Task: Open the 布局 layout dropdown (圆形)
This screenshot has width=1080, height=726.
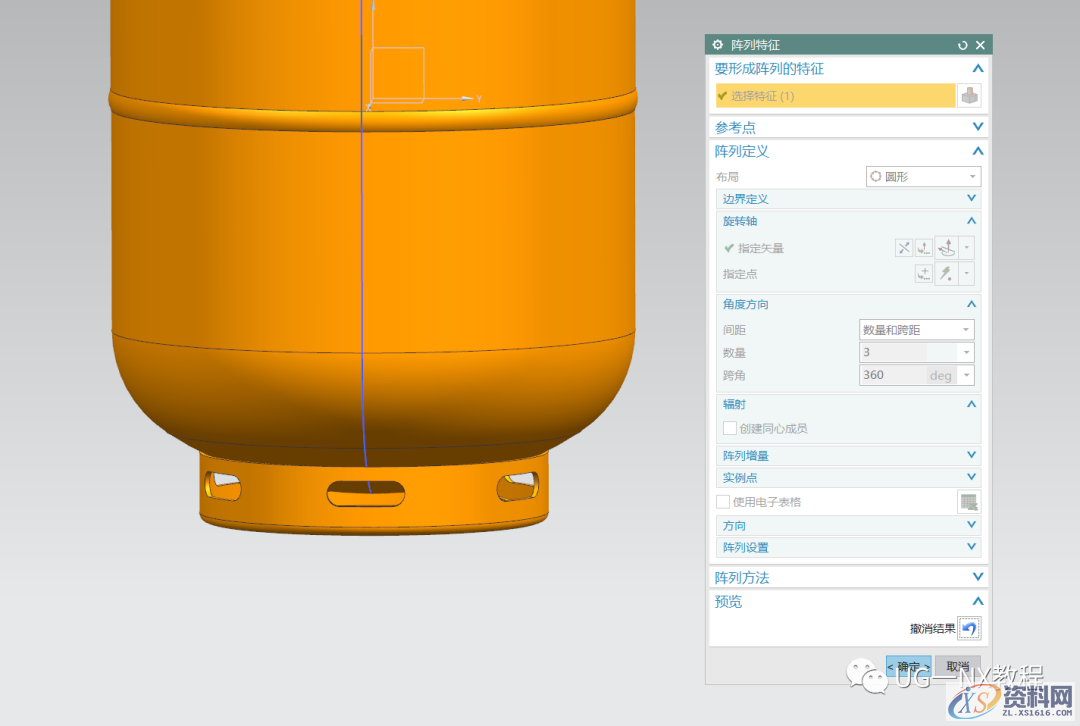Action: pyautogui.click(x=922, y=176)
